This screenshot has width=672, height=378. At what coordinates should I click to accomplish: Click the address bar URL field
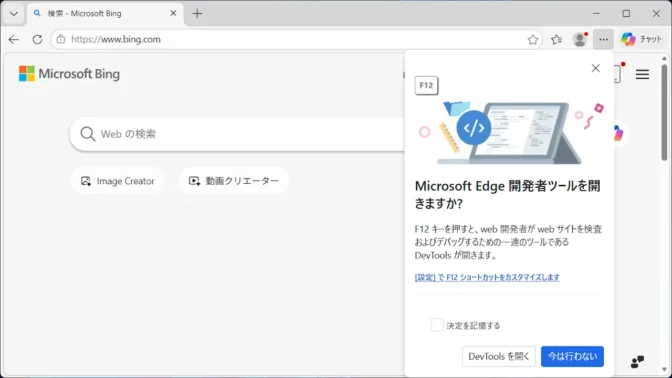coord(296,39)
